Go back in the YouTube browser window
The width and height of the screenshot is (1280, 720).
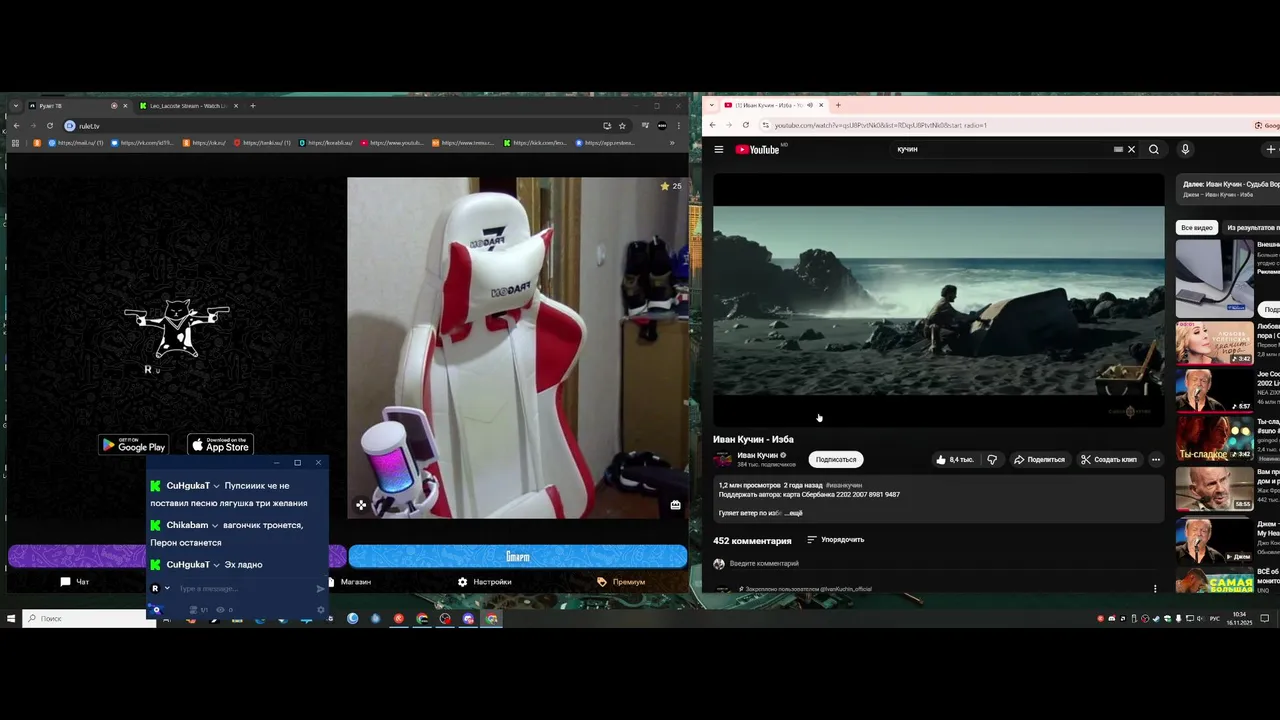(x=712, y=125)
